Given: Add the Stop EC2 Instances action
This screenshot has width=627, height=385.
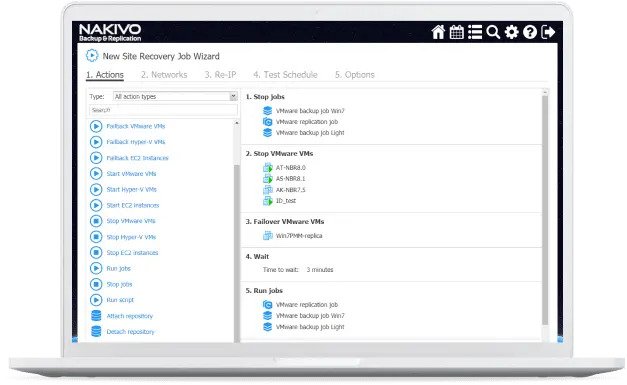Looking at the screenshot, I should coord(132,253).
